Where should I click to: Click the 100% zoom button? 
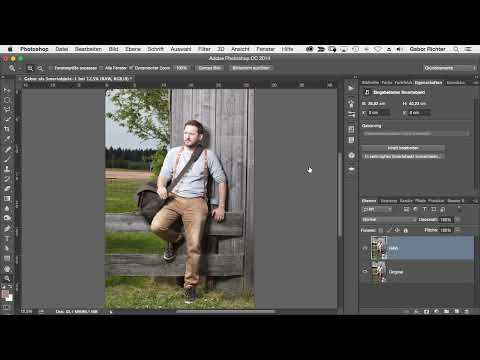click(182, 68)
